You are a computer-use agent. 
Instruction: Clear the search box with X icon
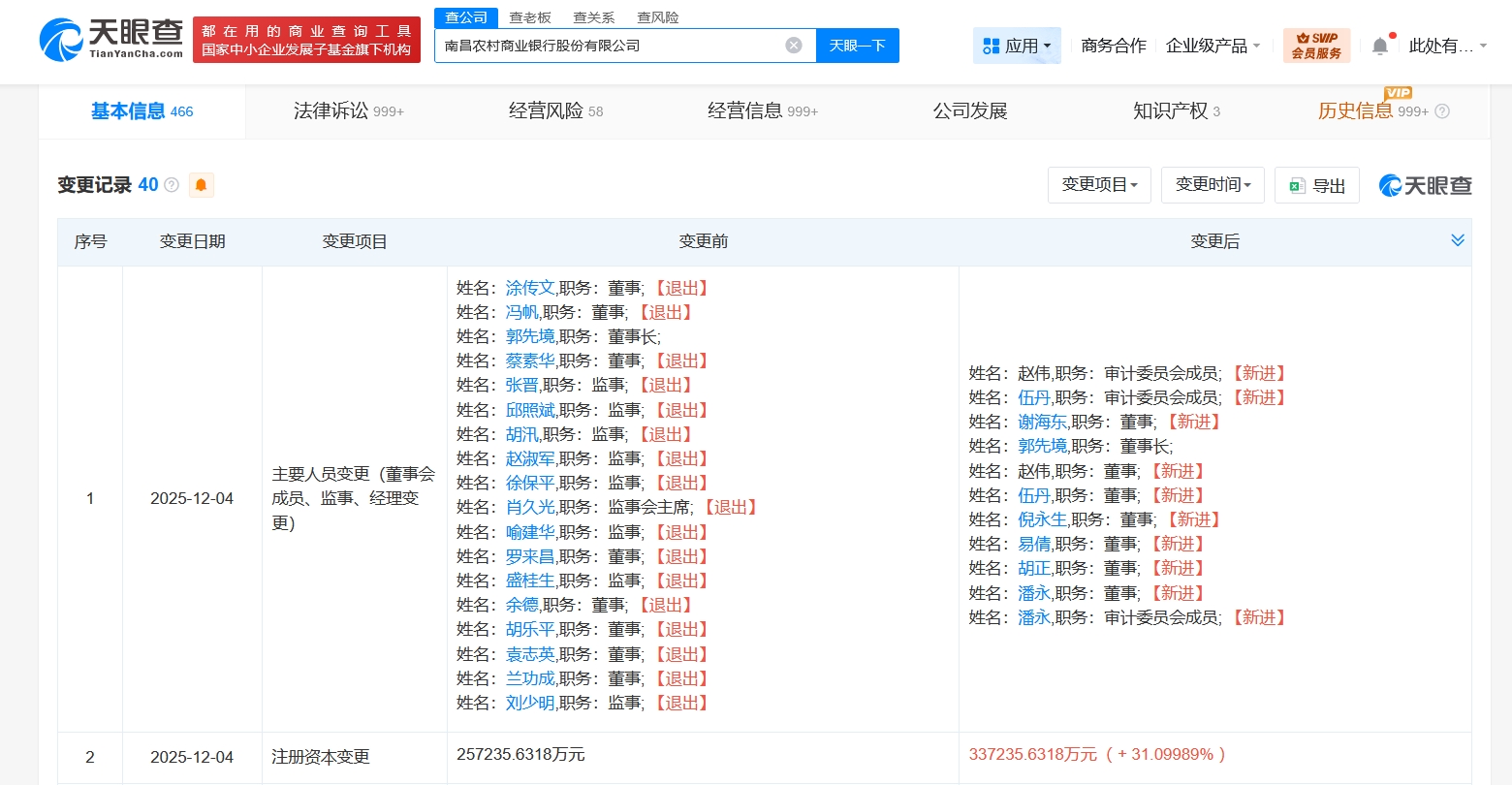coord(794,46)
